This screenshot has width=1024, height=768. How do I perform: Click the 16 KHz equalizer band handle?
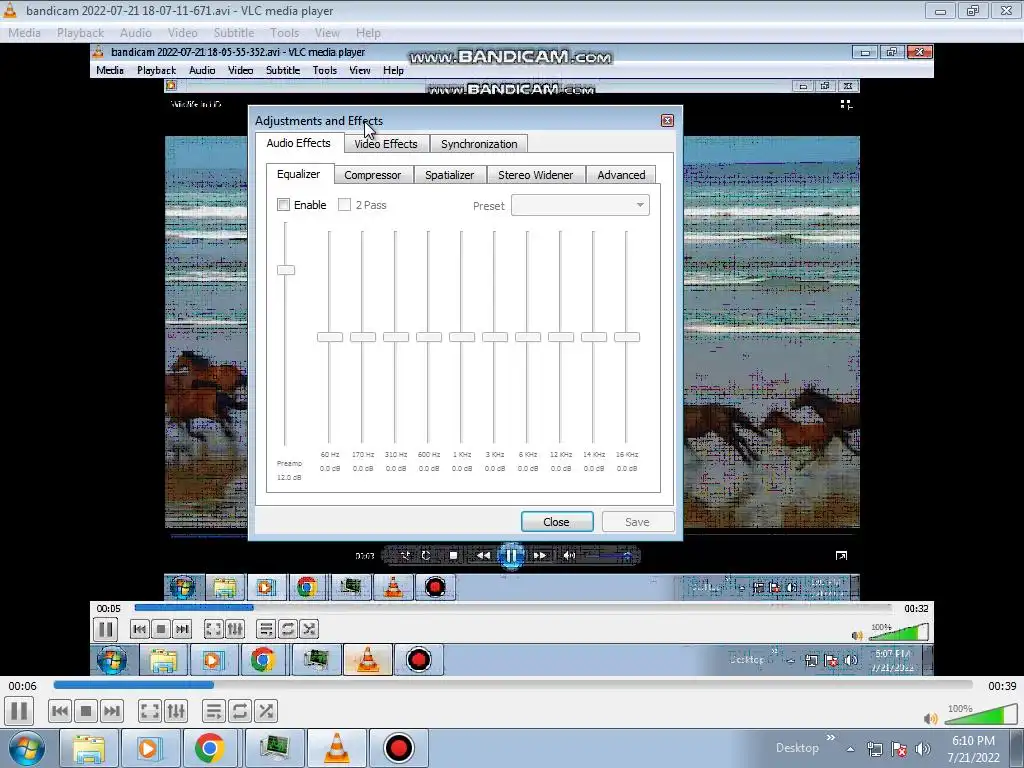(627, 337)
